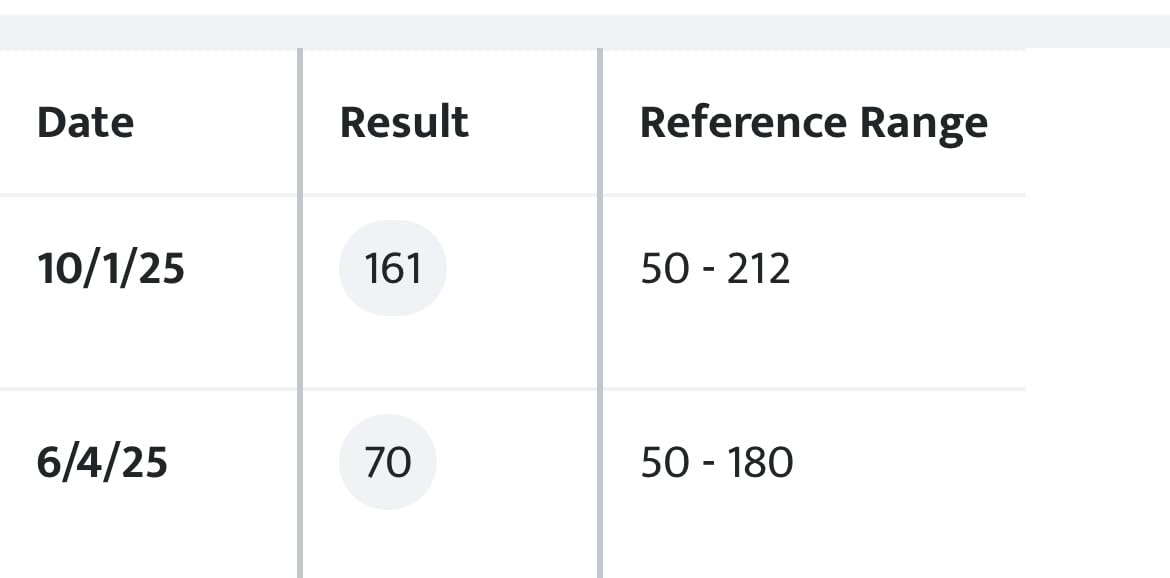Select the 10/1/25 date entry
1170x578 pixels.
tap(111, 269)
